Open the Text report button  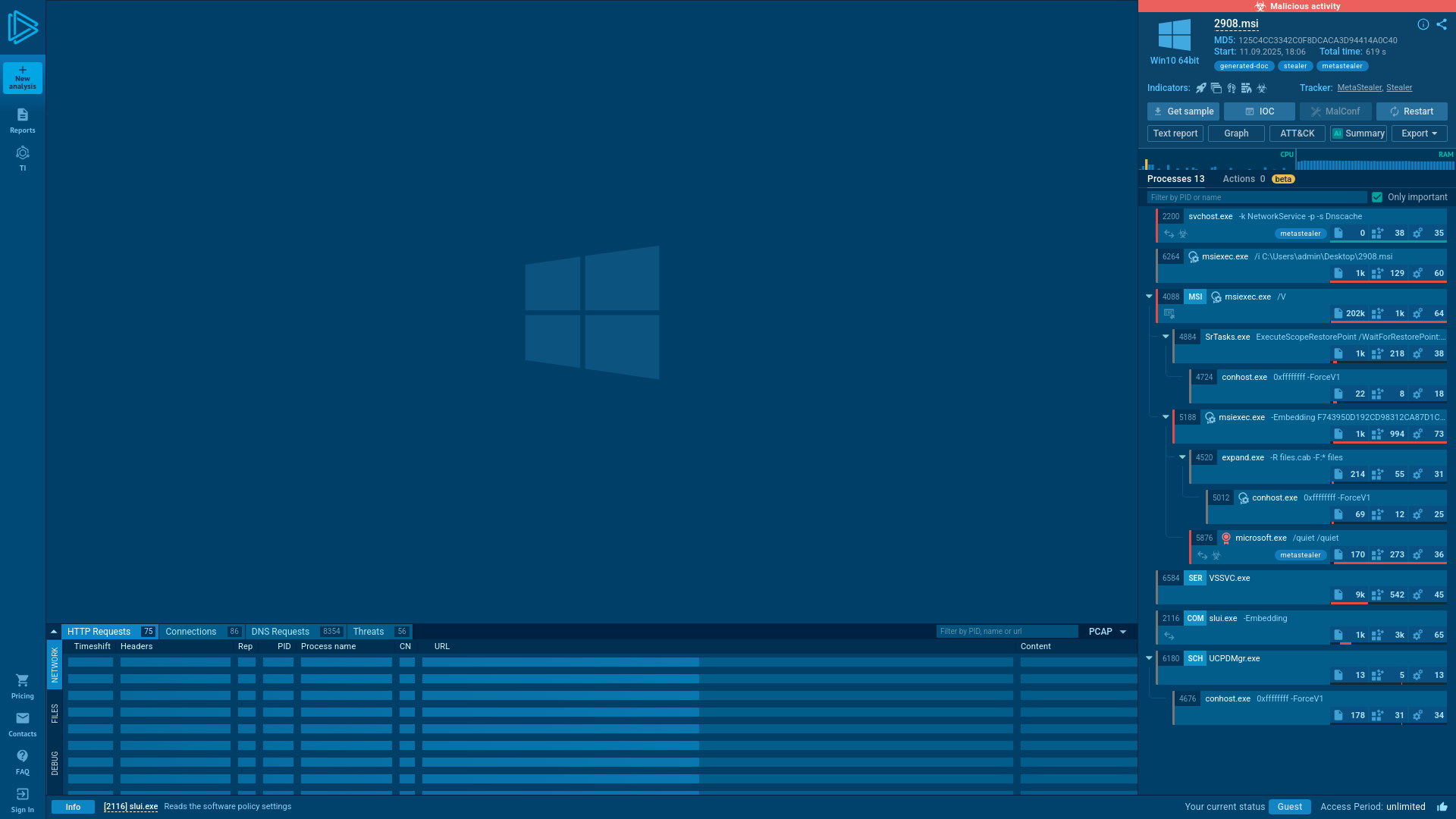point(1175,133)
